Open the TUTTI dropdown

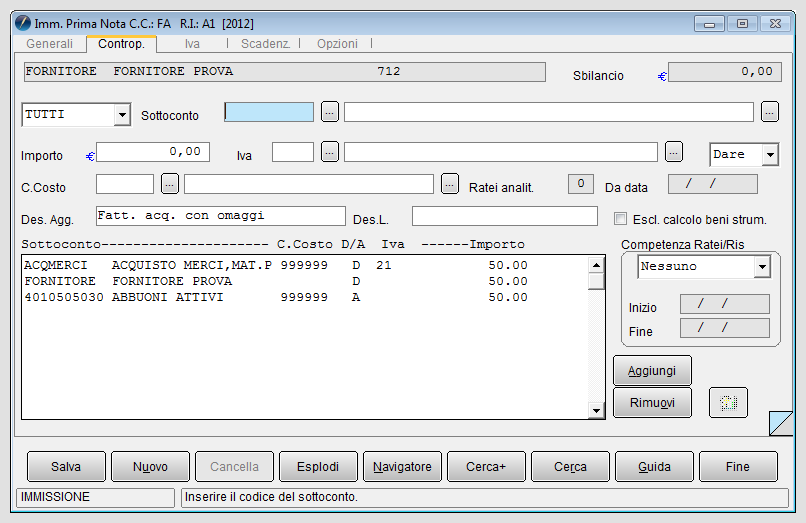[x=122, y=115]
